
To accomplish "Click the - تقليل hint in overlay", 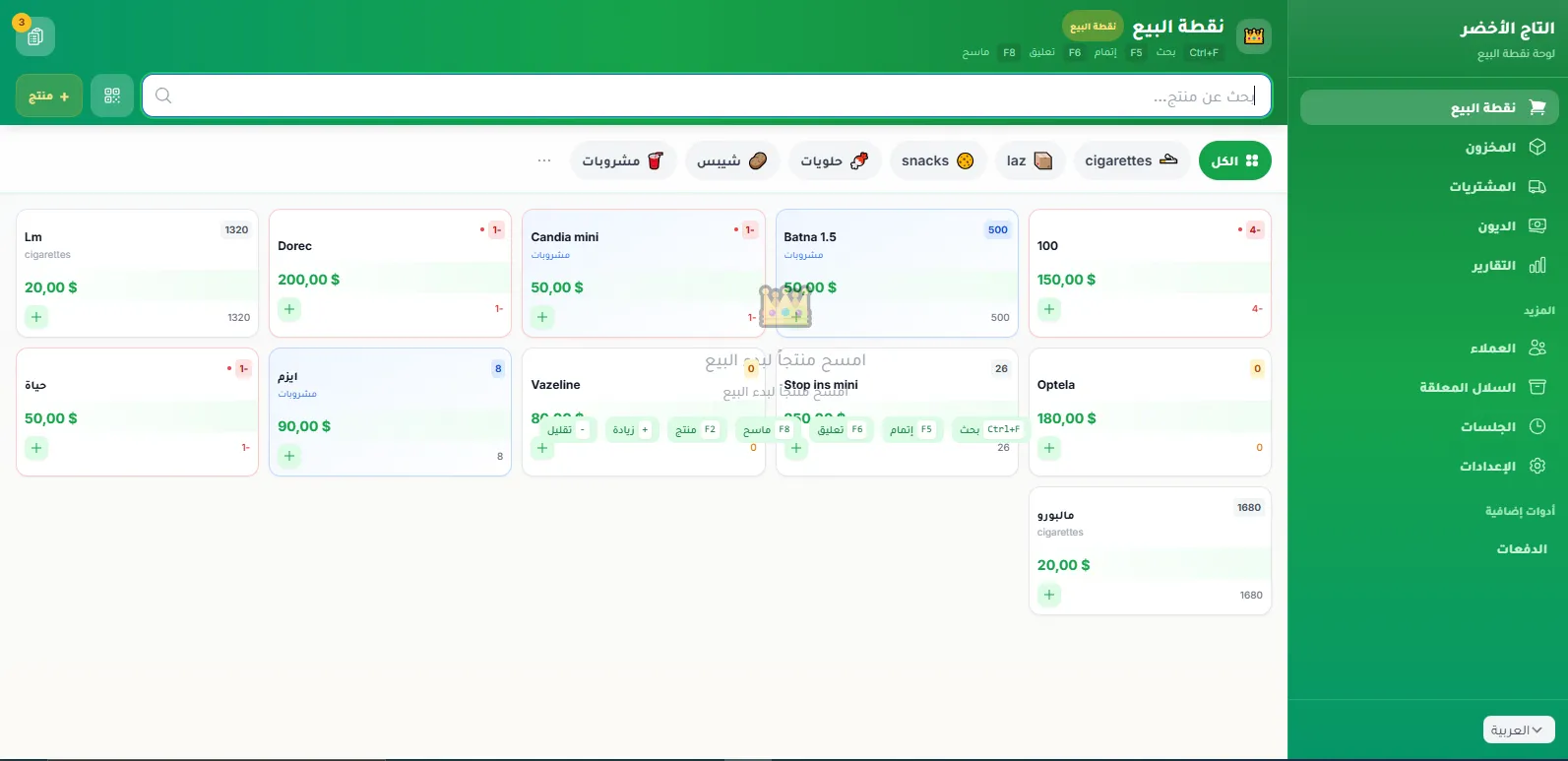I will tap(567, 429).
